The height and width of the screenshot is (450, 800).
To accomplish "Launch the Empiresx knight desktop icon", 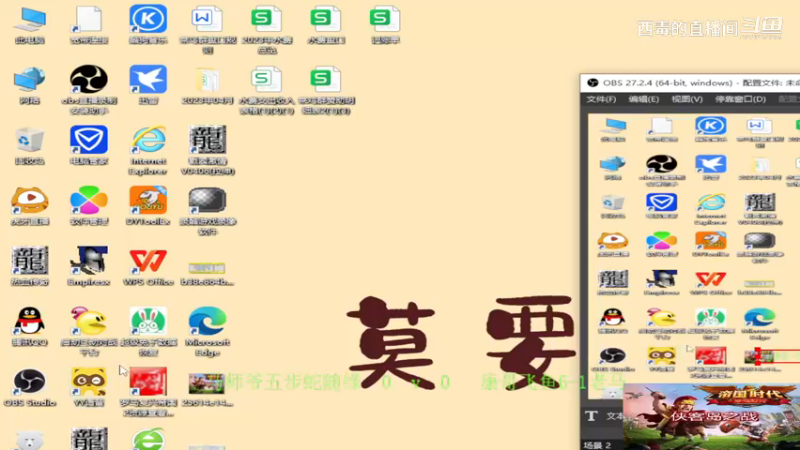I will click(x=89, y=265).
